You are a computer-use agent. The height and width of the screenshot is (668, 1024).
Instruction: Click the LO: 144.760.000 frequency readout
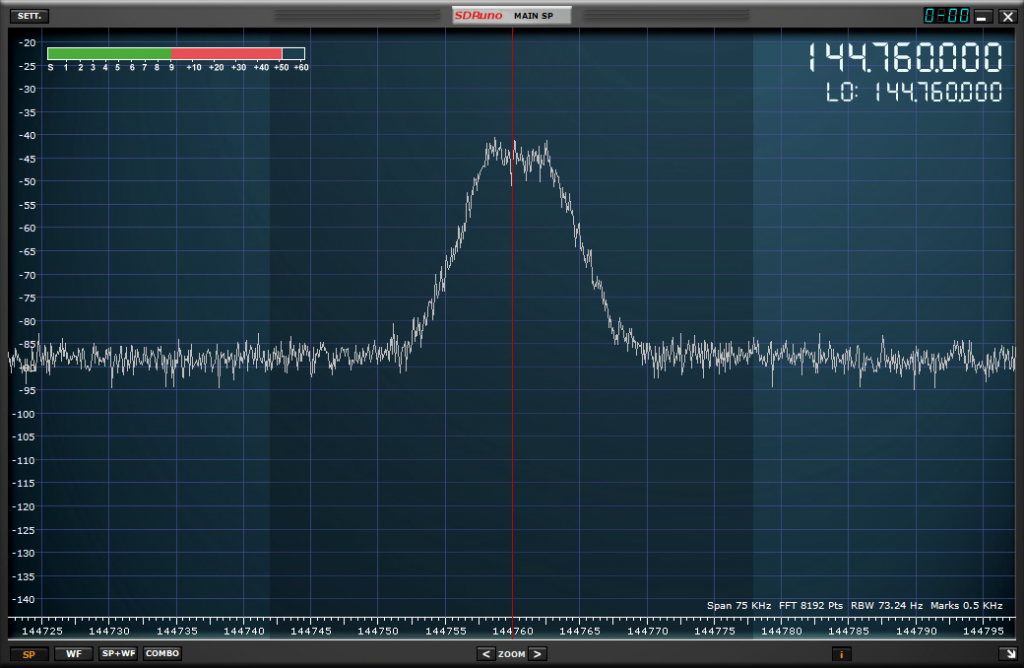(x=914, y=92)
